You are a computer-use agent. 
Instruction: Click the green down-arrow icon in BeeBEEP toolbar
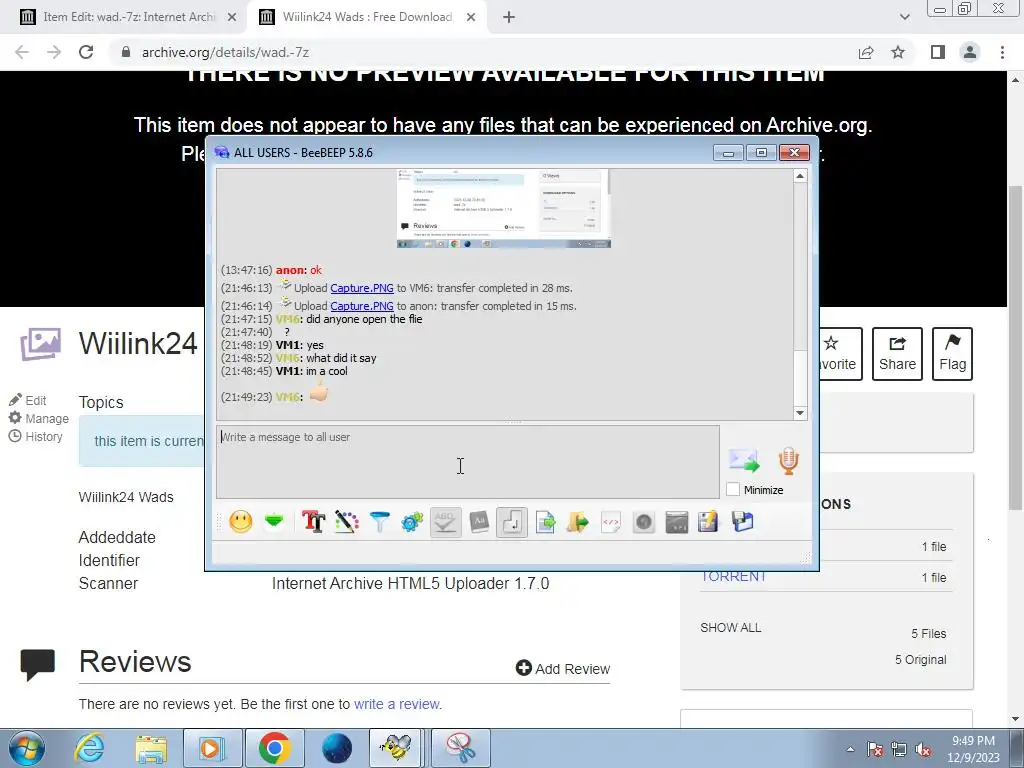click(274, 521)
